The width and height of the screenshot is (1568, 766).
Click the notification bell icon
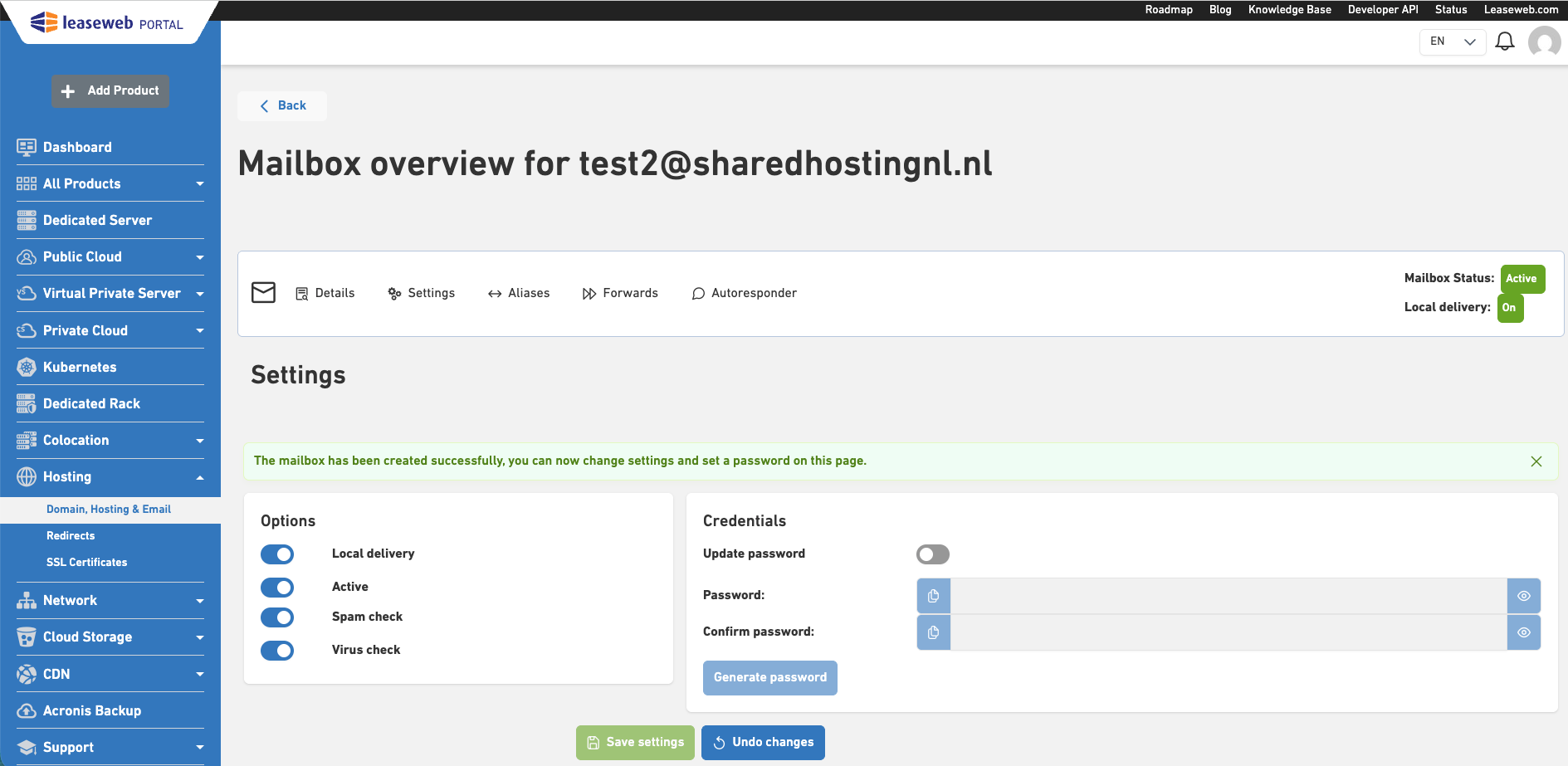(1504, 41)
